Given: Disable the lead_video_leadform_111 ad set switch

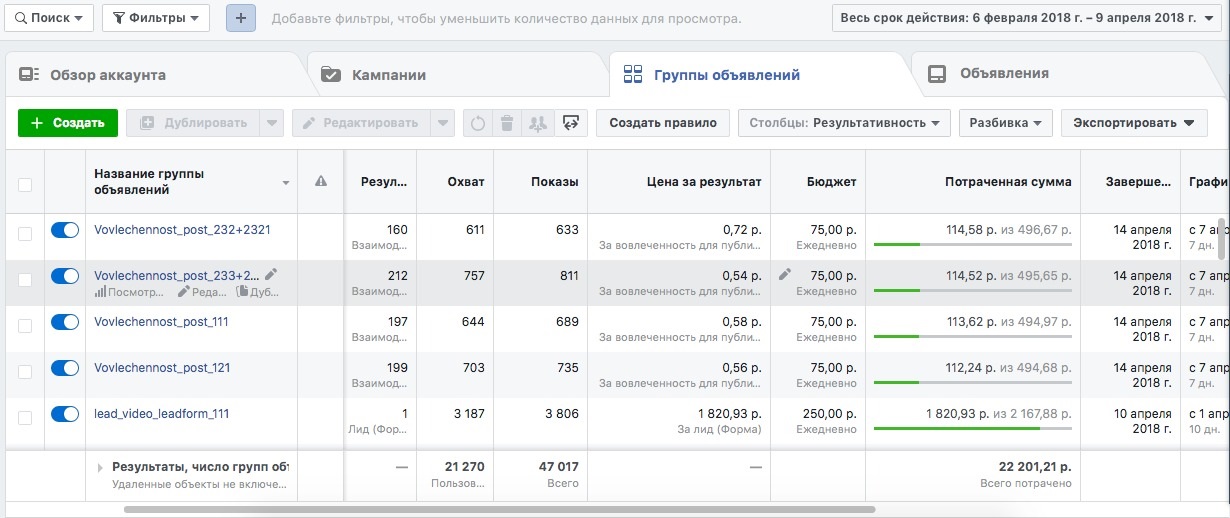Looking at the screenshot, I should pos(65,414).
